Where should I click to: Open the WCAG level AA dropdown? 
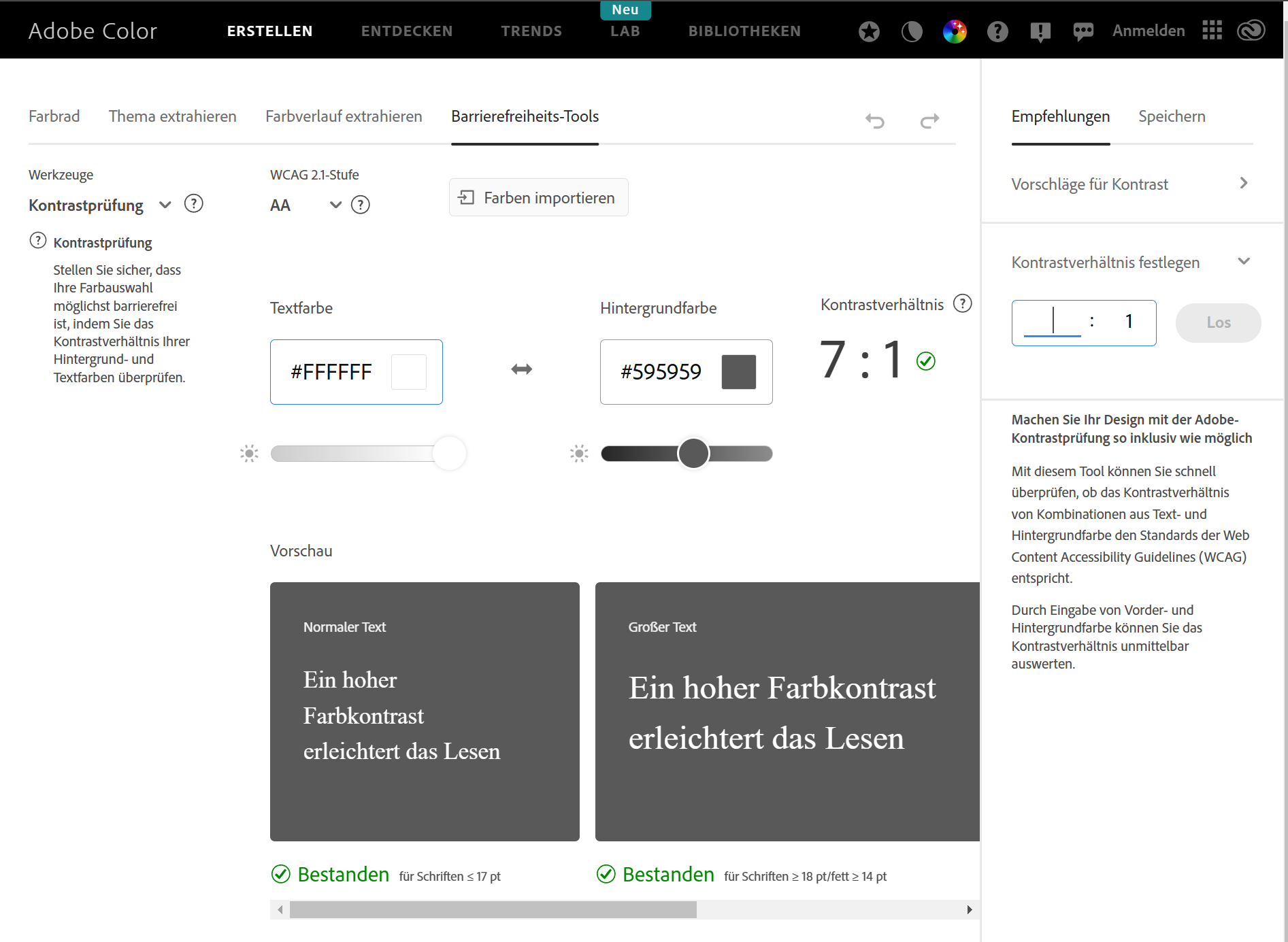point(306,205)
